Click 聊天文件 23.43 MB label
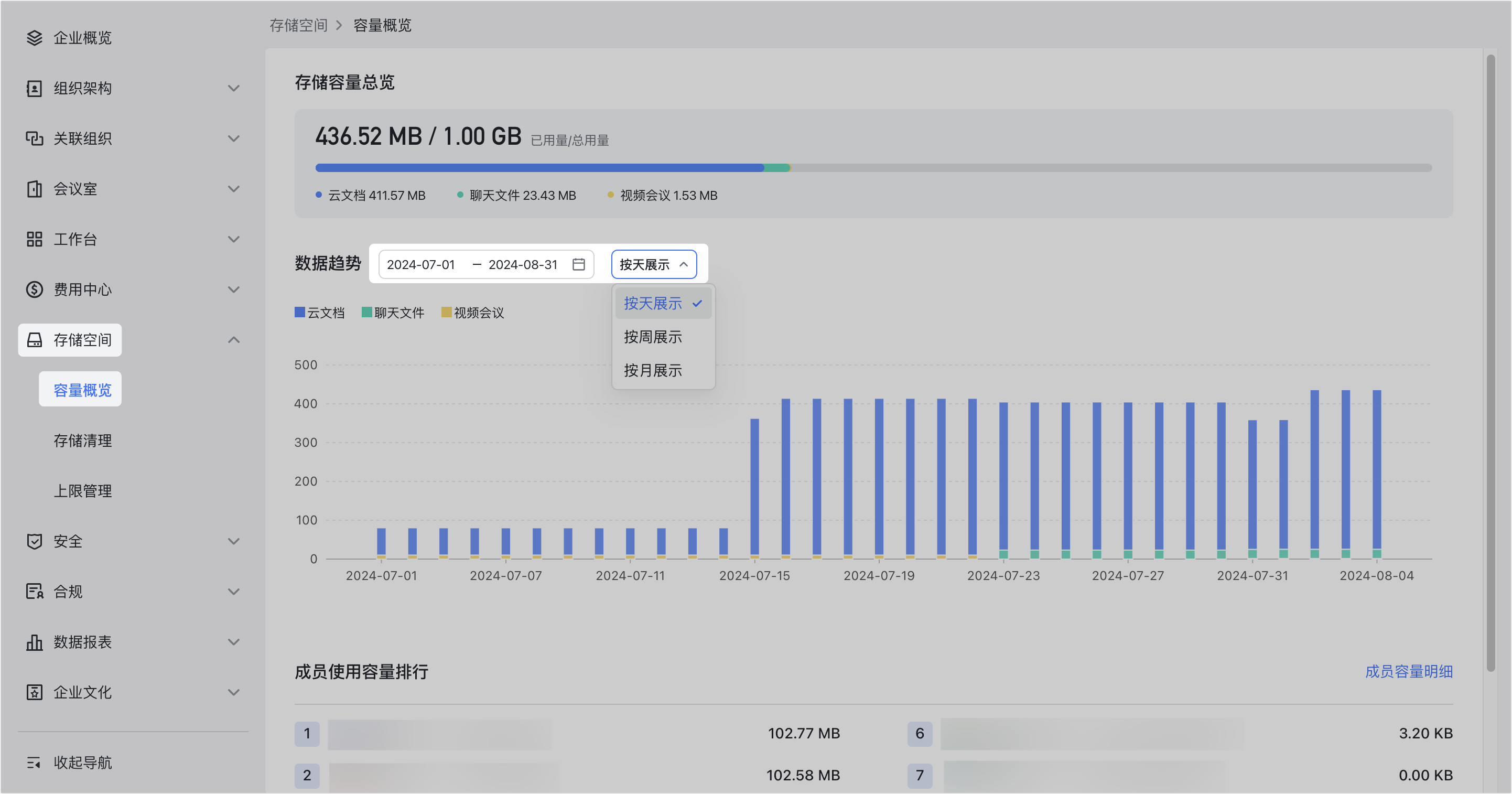The width and height of the screenshot is (1512, 794). [523, 196]
